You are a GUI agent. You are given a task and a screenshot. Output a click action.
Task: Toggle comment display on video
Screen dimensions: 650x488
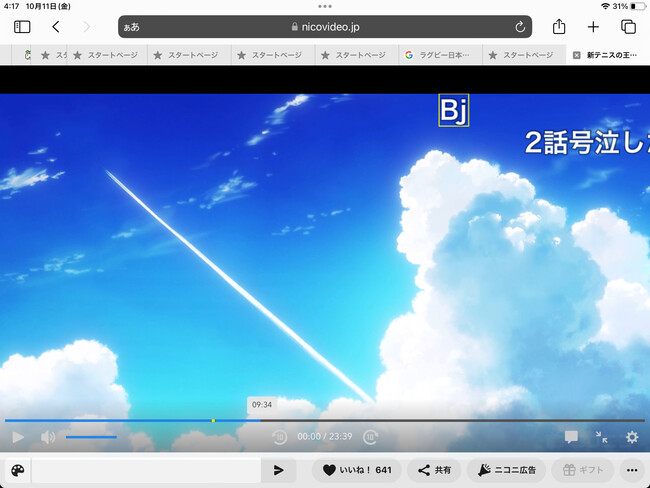coord(571,437)
